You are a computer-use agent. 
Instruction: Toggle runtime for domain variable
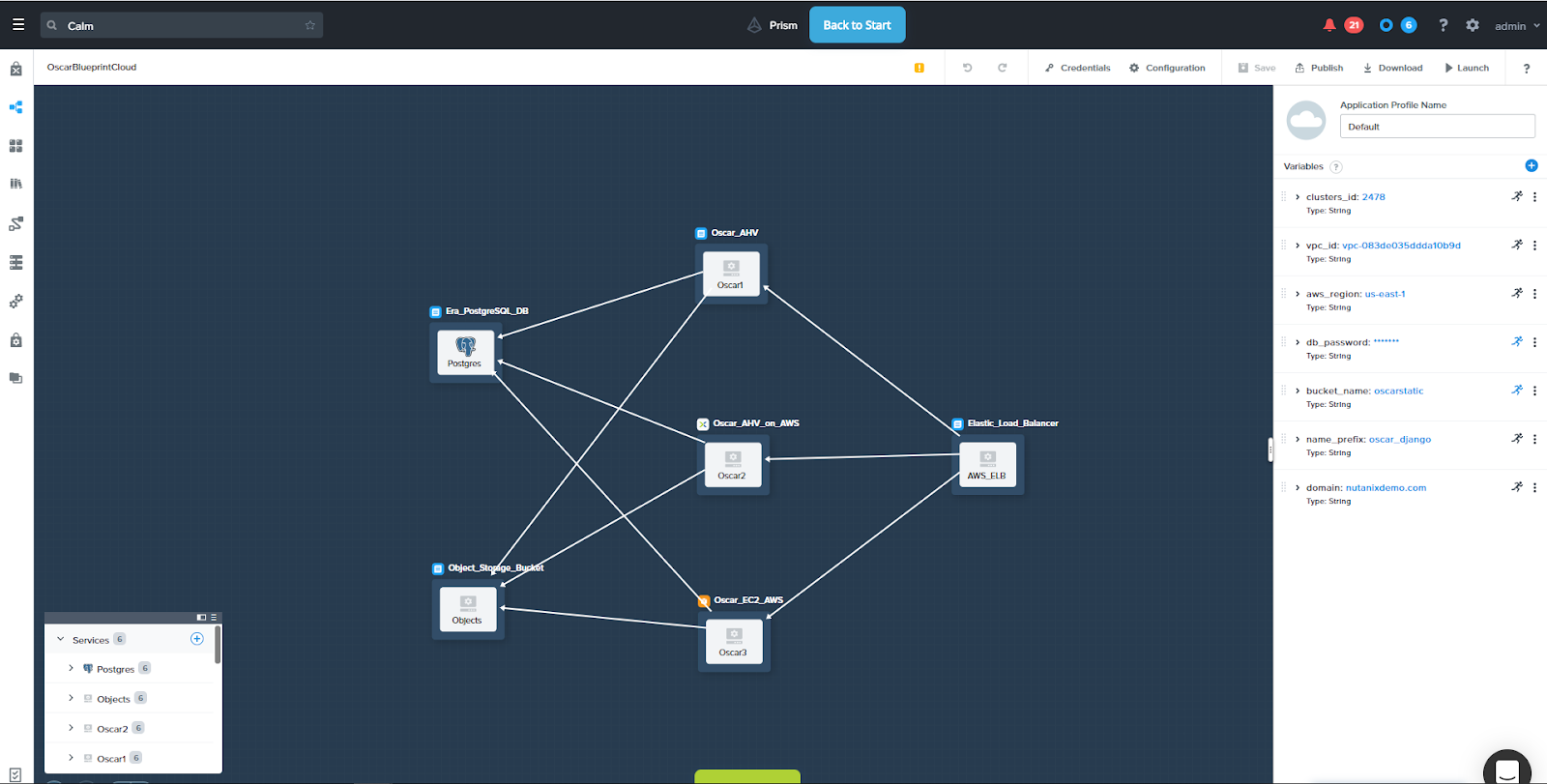(1517, 486)
